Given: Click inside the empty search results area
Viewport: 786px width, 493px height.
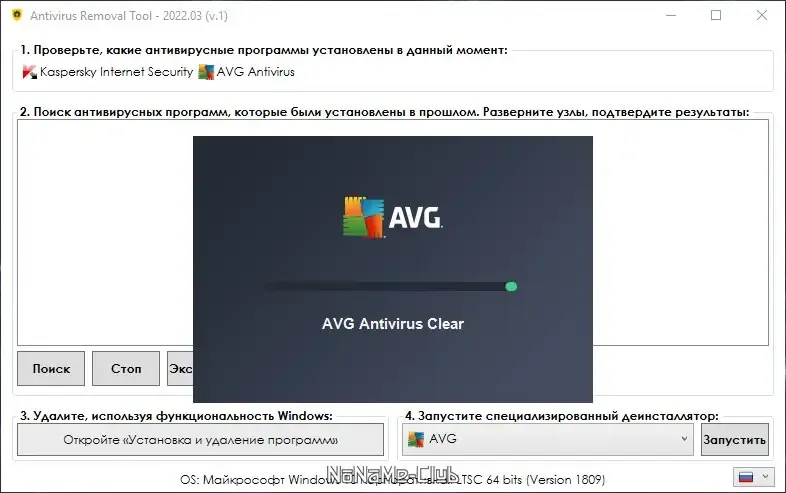Looking at the screenshot, I should click(x=105, y=231).
